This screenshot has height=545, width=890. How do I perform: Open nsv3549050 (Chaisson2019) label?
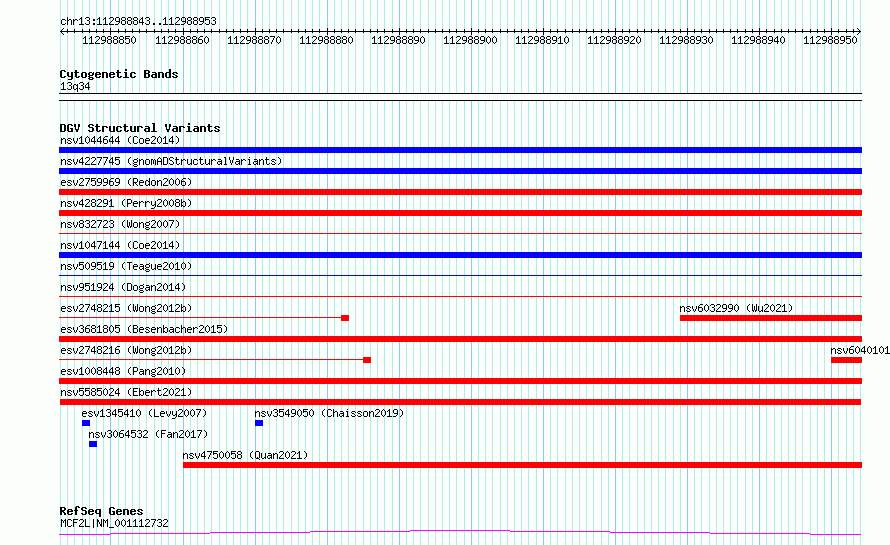click(329, 413)
